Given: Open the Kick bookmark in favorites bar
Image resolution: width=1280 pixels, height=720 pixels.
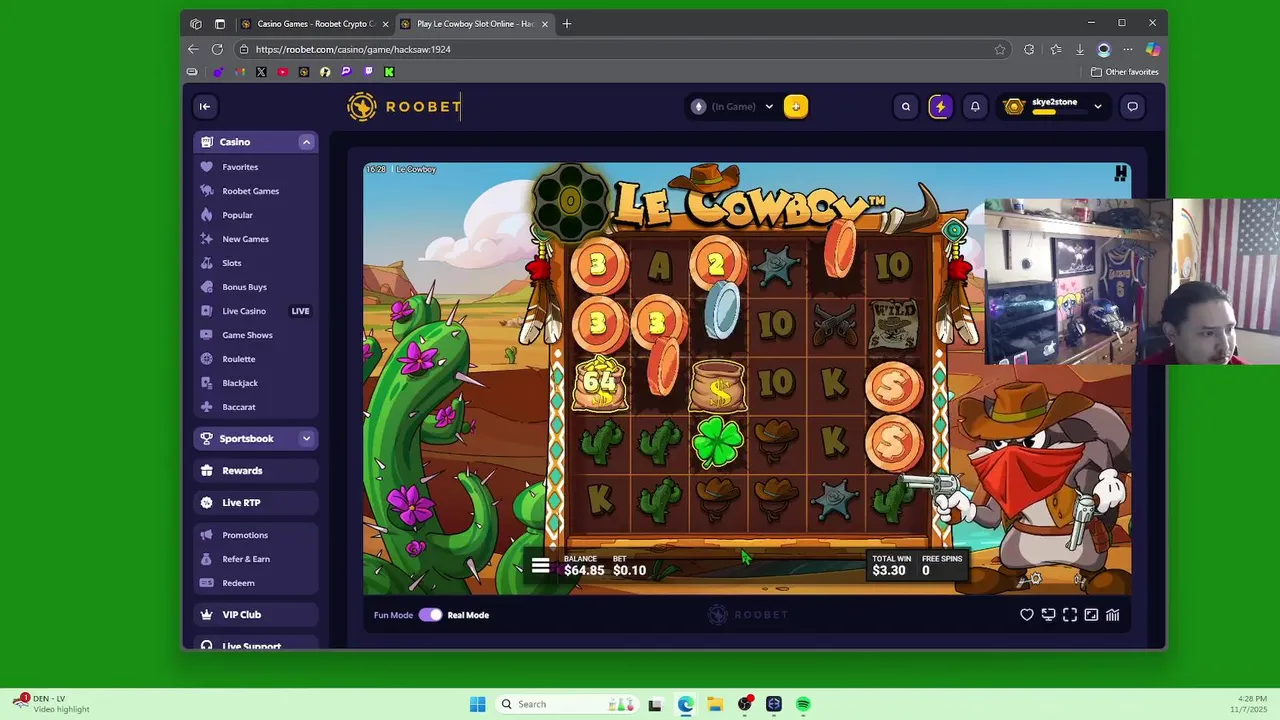Looking at the screenshot, I should coord(389,72).
